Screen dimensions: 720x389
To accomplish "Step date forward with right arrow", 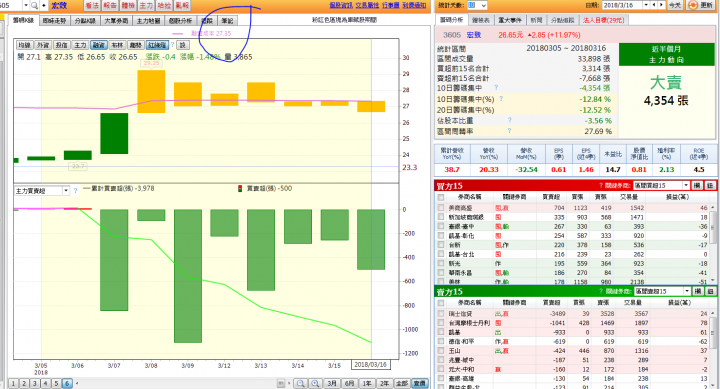I will (x=661, y=5).
